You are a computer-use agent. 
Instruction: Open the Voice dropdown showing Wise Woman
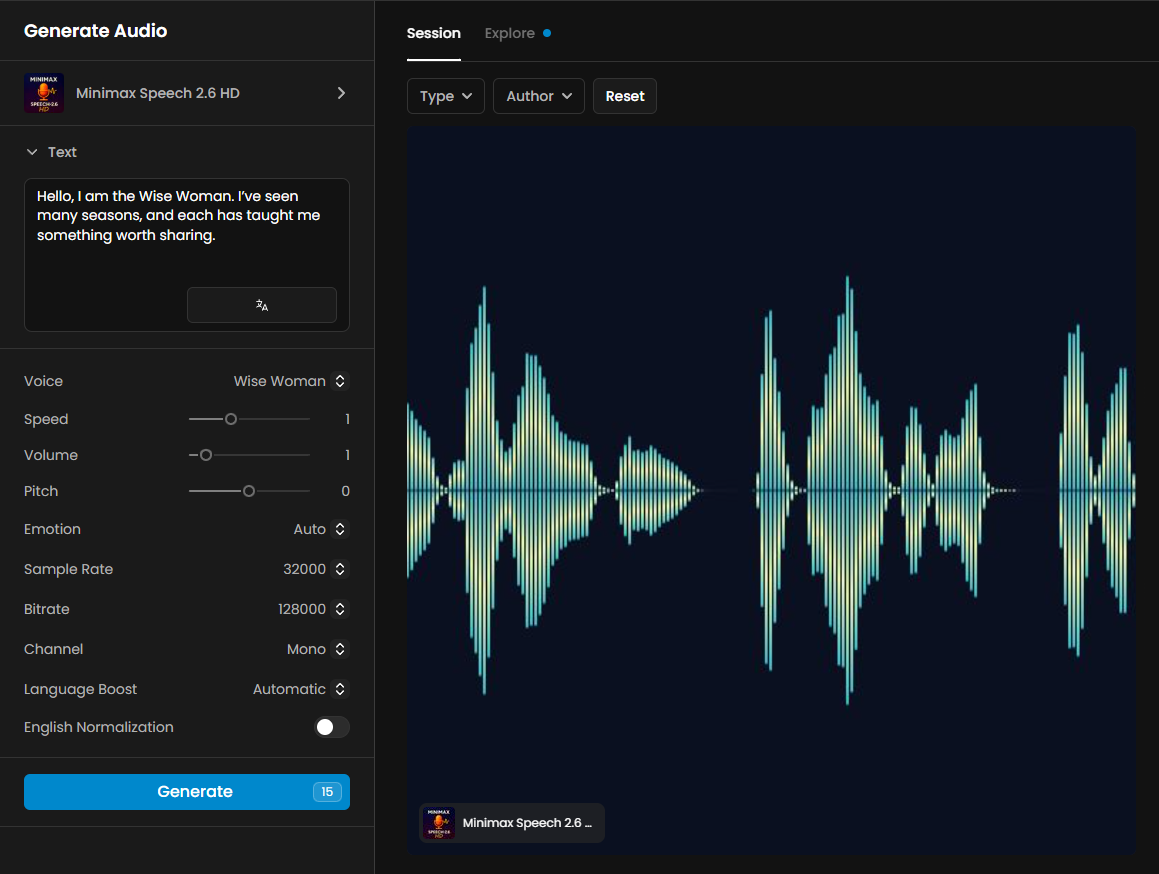point(290,381)
